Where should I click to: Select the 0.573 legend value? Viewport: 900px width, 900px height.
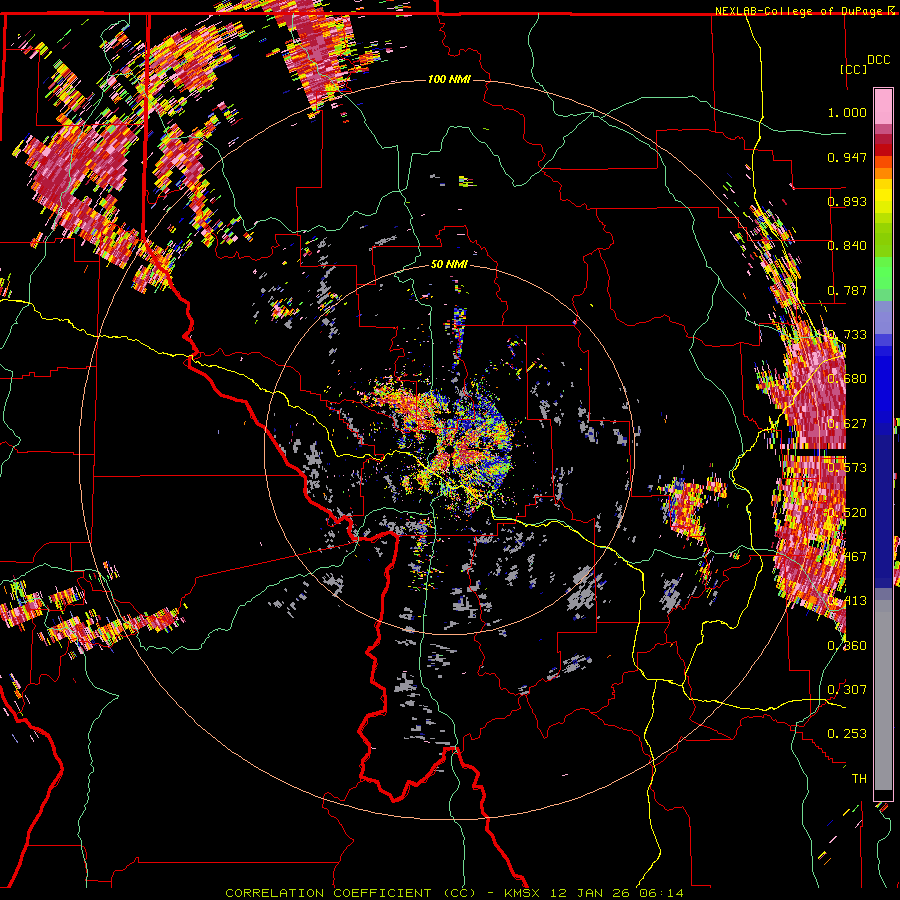click(847, 468)
